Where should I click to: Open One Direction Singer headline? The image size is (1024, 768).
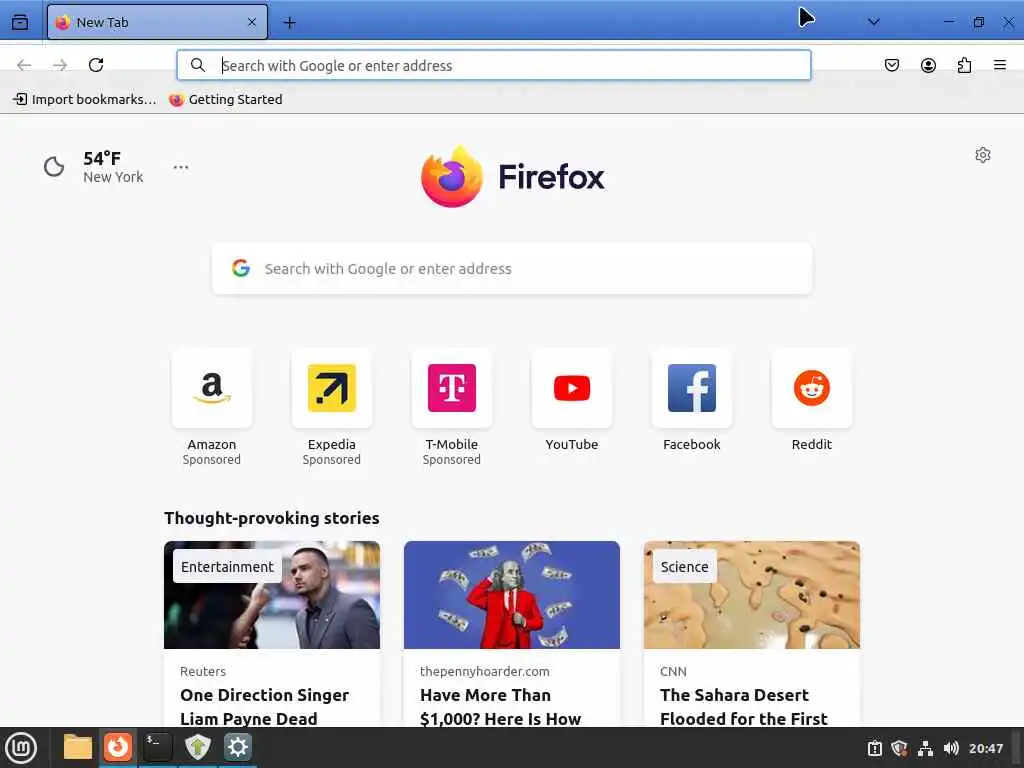(264, 707)
